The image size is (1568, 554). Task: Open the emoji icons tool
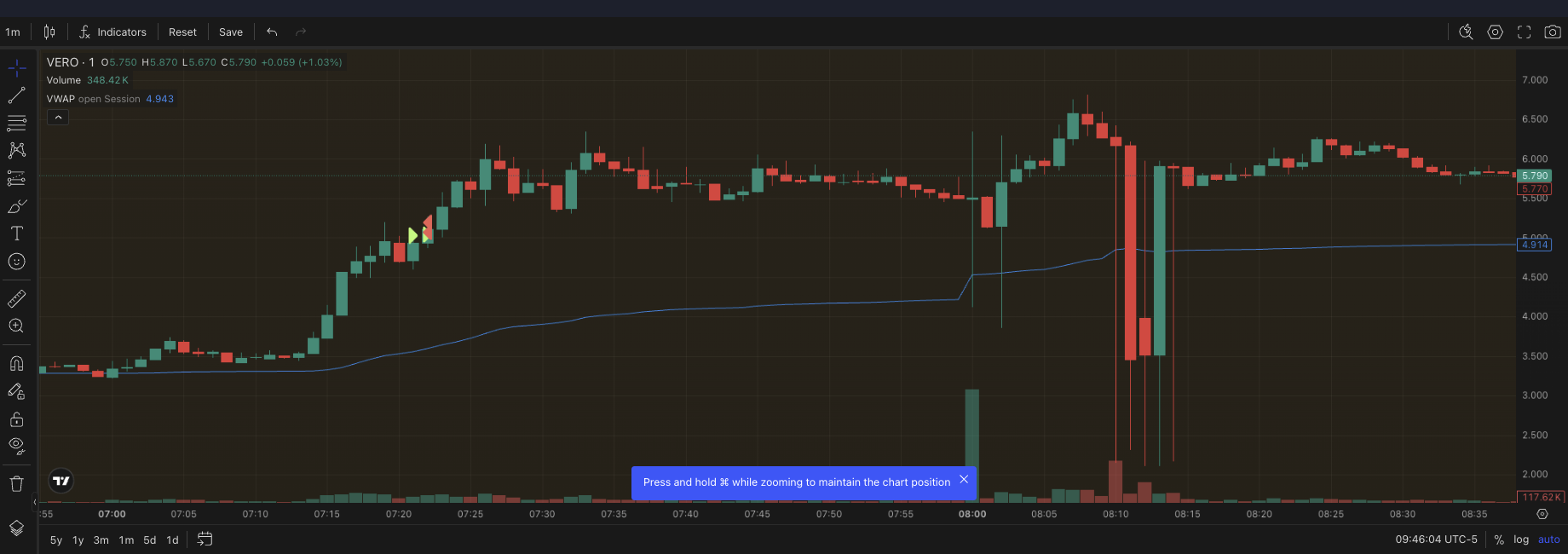coord(16,262)
